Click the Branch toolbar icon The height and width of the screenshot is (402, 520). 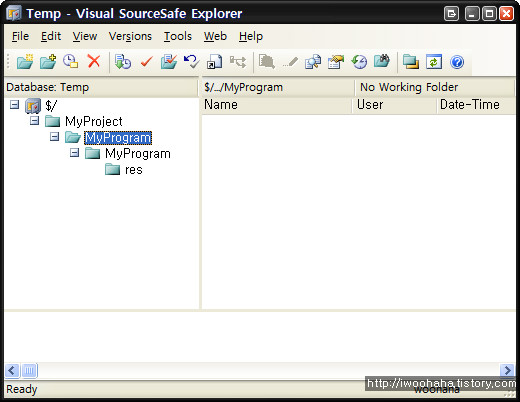tap(238, 62)
